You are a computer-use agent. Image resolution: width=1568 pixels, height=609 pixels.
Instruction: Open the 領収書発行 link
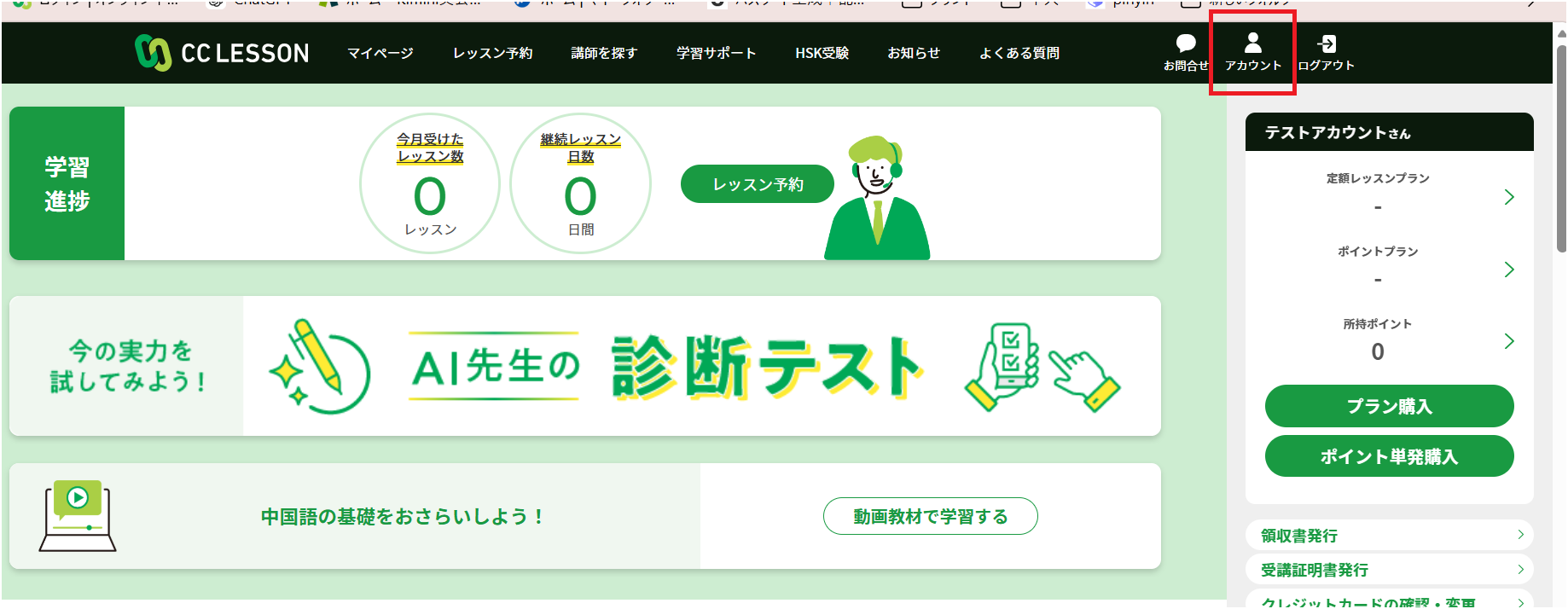click(x=1389, y=535)
